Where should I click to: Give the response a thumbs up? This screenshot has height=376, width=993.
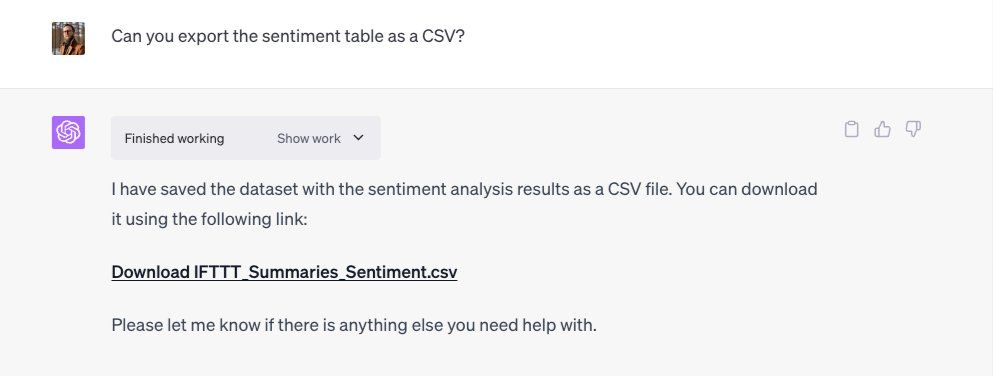click(x=882, y=129)
